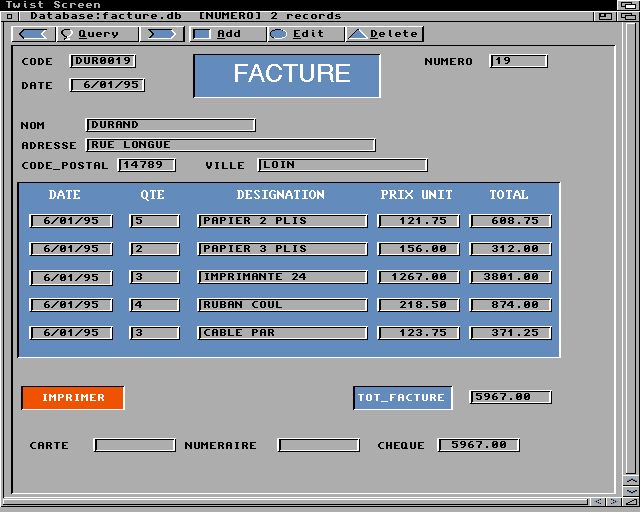Viewport: 640px width, 512px height.
Task: Click the designation field PAPIER 2 PLIS
Action: click(x=282, y=221)
